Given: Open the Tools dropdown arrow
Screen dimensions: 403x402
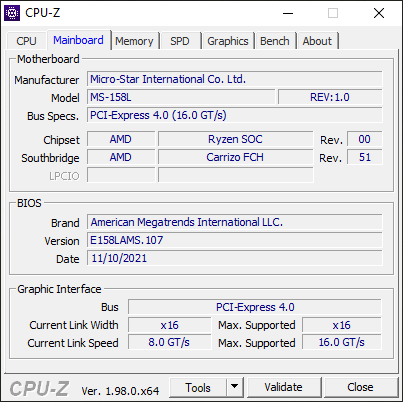Looking at the screenshot, I should point(235,387).
